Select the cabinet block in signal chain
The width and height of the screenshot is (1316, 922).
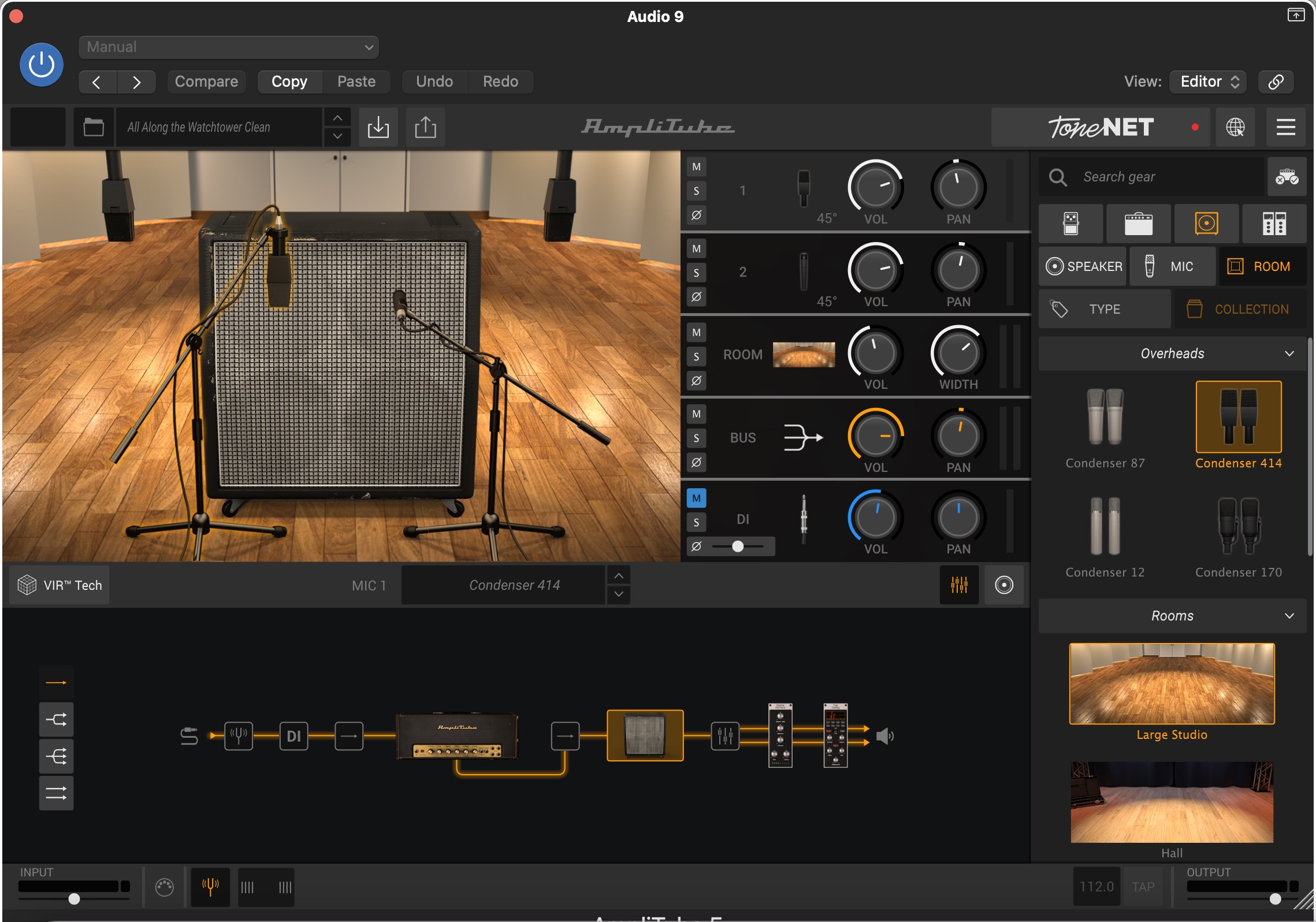pyautogui.click(x=645, y=735)
